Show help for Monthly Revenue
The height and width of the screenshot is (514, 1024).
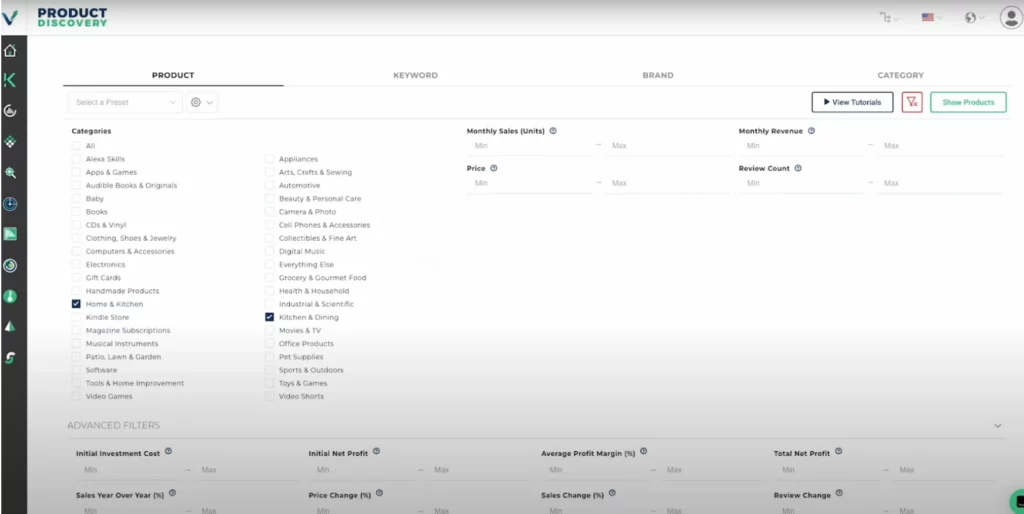point(812,131)
